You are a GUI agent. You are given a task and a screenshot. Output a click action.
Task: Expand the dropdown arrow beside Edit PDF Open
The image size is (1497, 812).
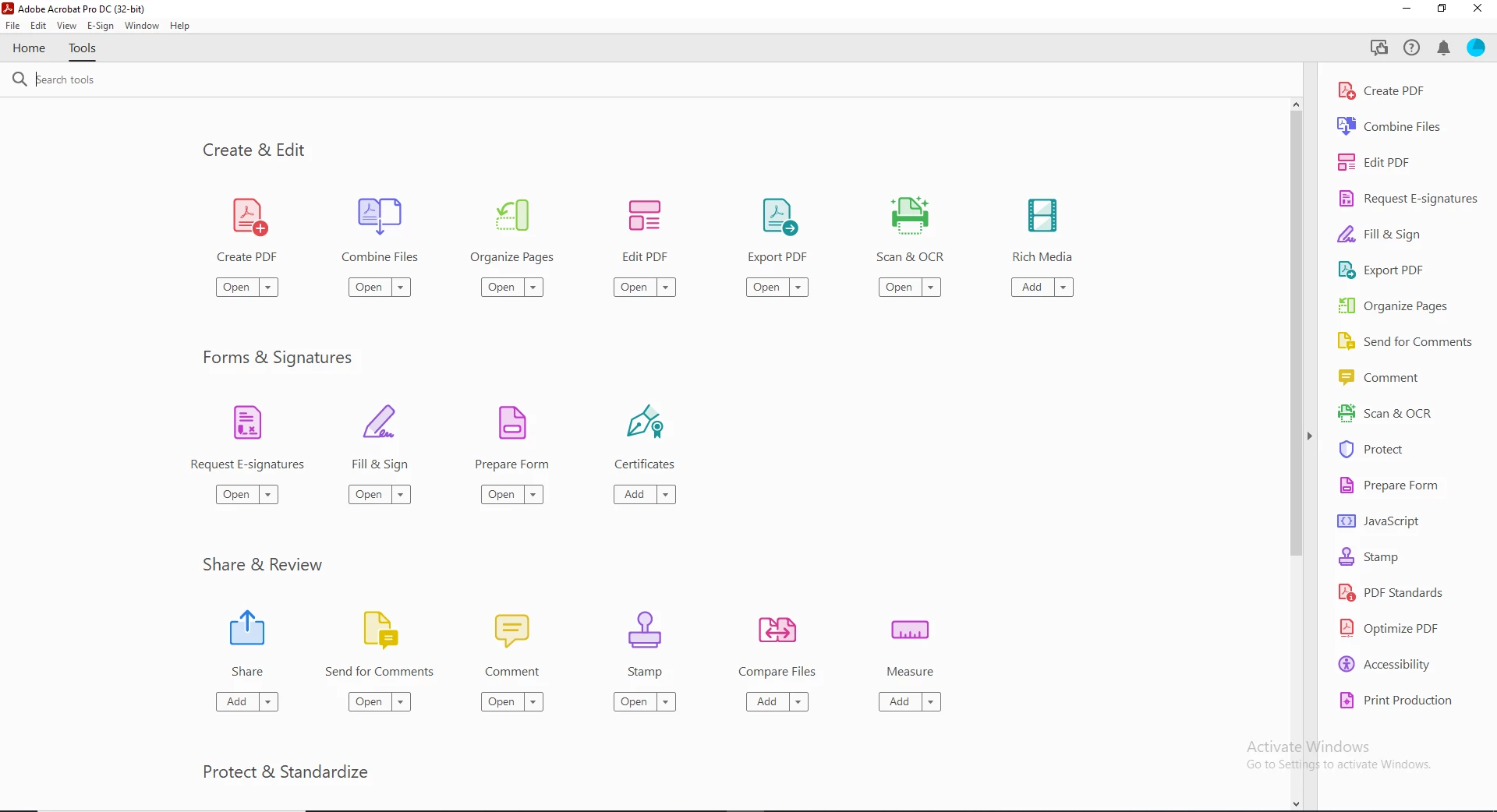666,288
